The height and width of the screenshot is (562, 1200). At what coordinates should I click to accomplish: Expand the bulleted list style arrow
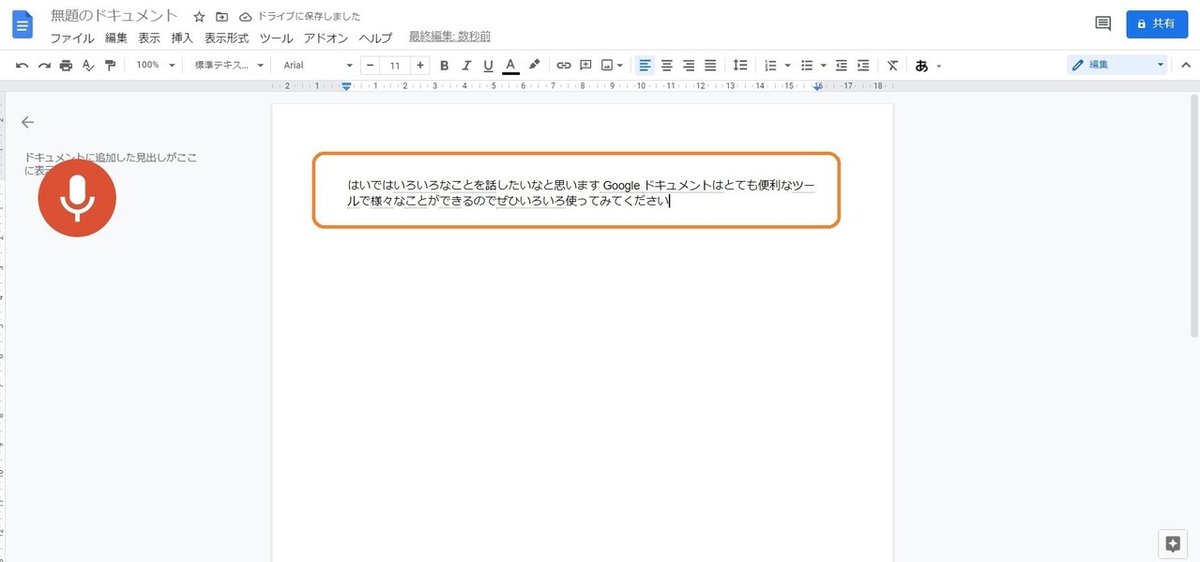pos(823,65)
